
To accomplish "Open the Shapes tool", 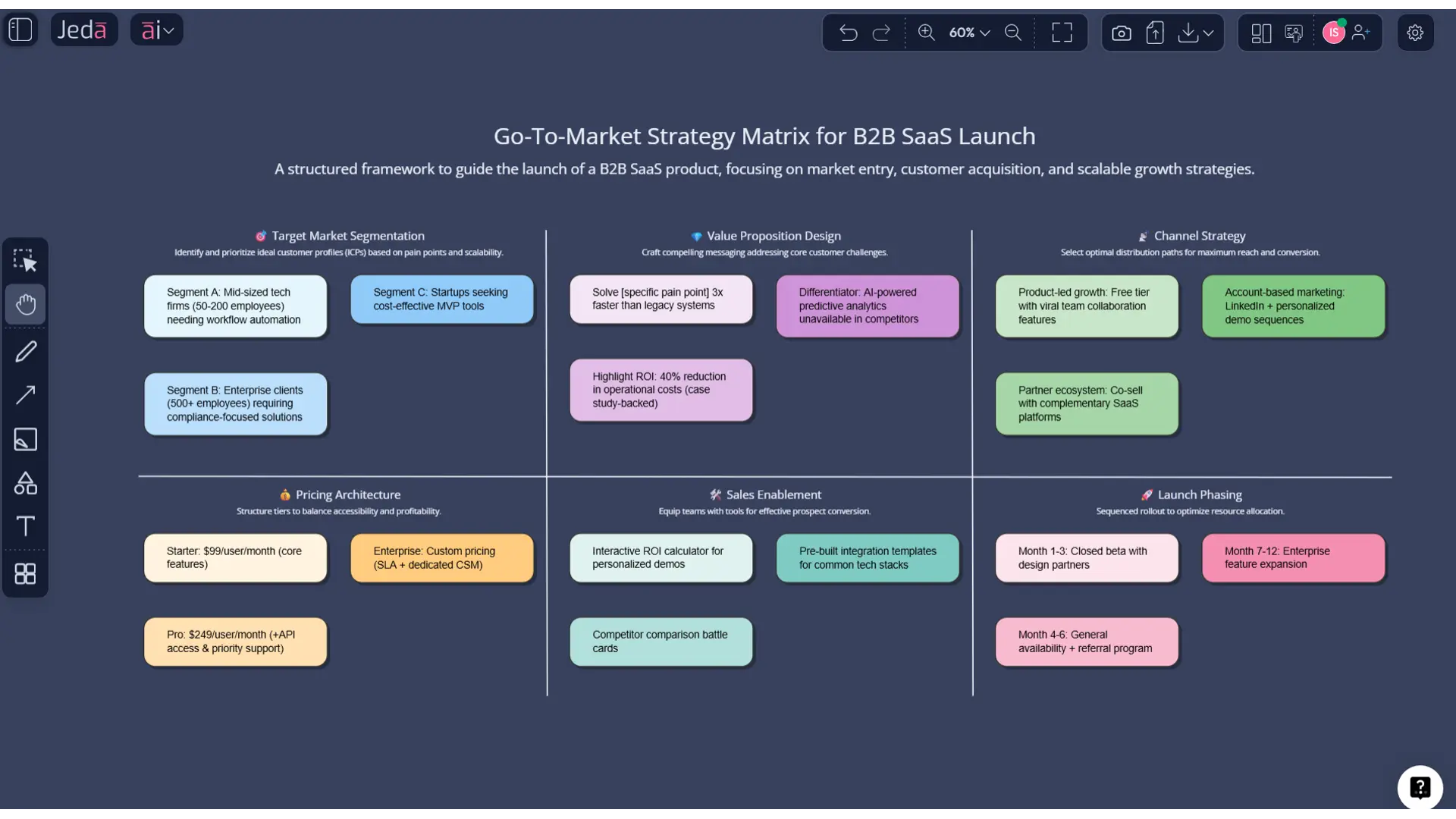I will click(26, 483).
